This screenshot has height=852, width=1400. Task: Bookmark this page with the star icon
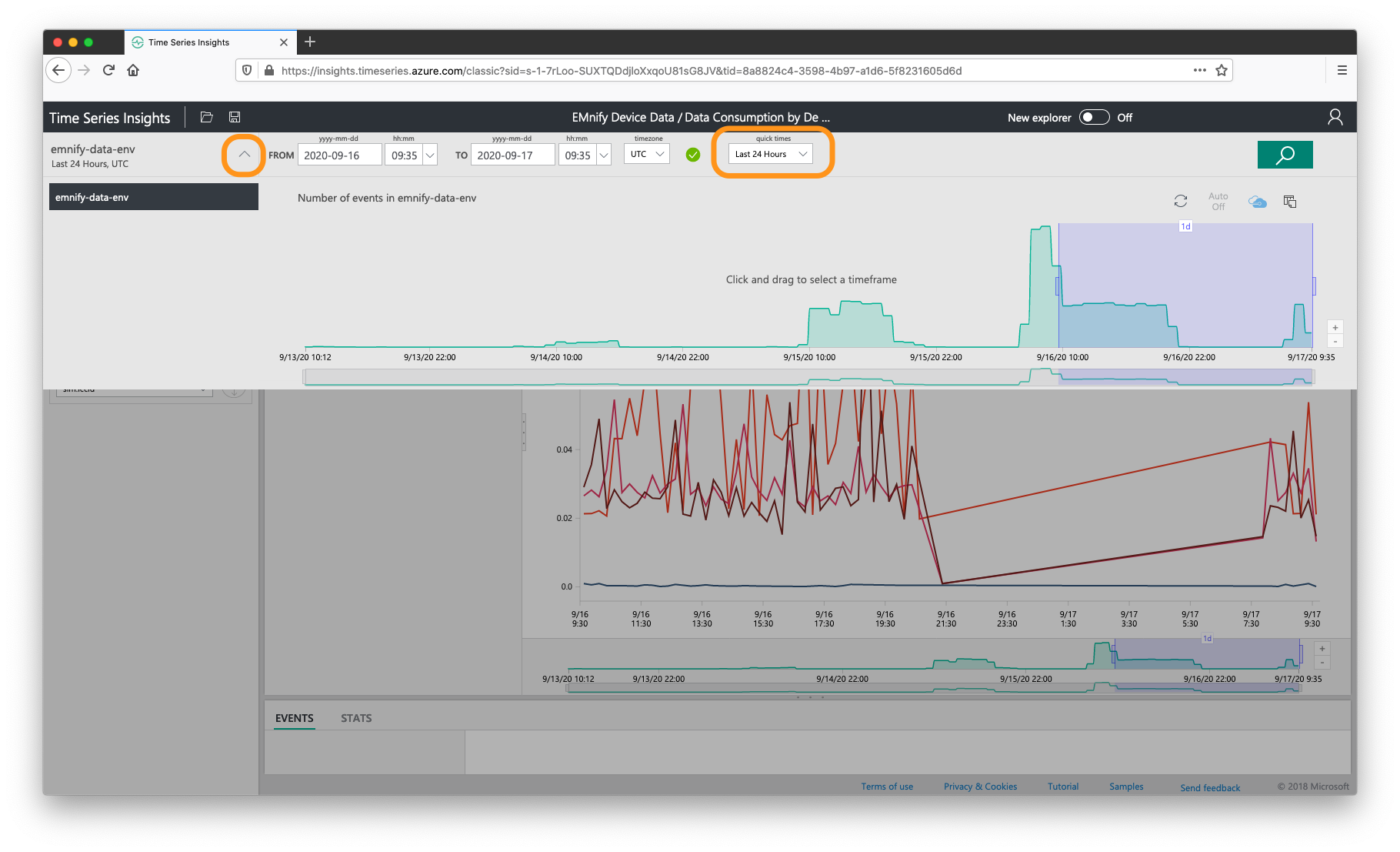(1221, 70)
